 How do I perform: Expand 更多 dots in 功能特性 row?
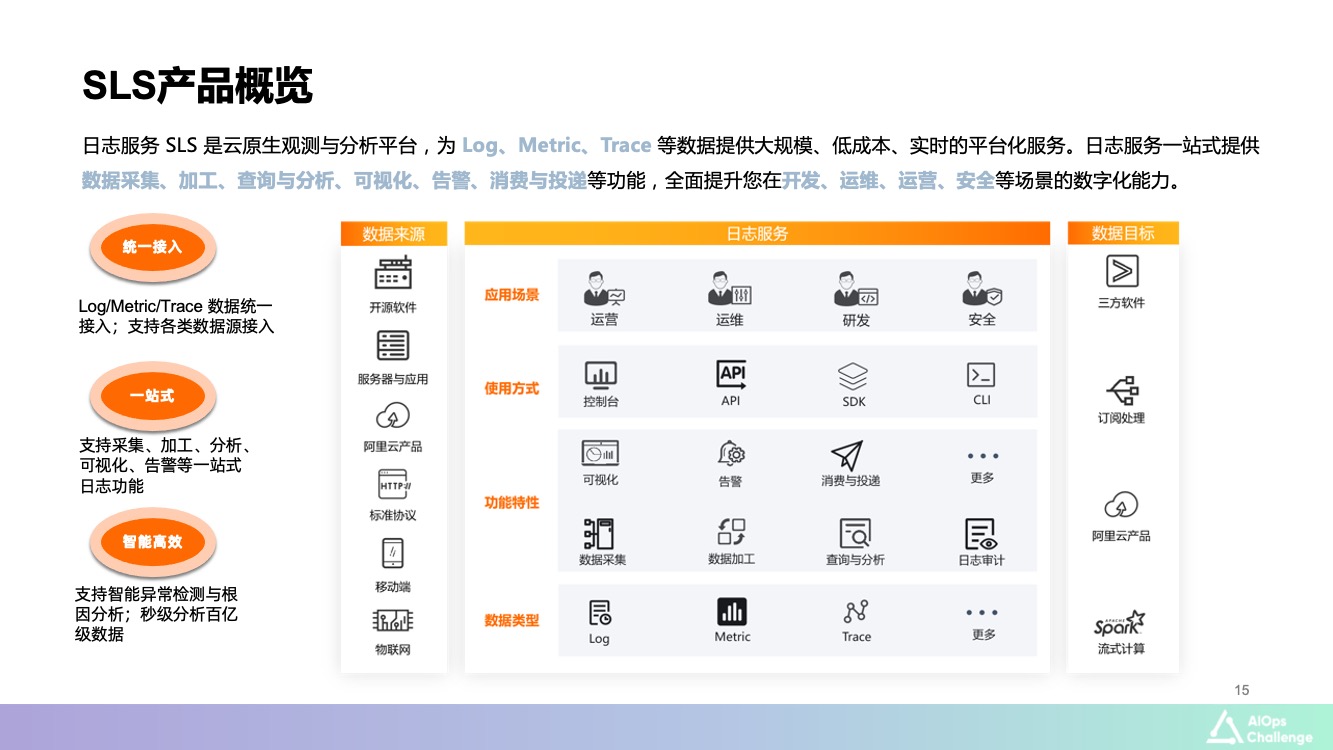click(x=982, y=456)
